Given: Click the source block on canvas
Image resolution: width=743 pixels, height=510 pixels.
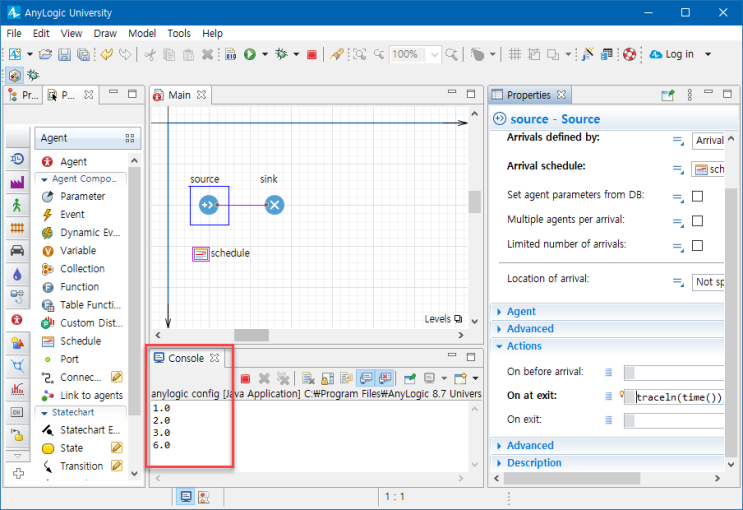Looking at the screenshot, I should (x=209, y=205).
